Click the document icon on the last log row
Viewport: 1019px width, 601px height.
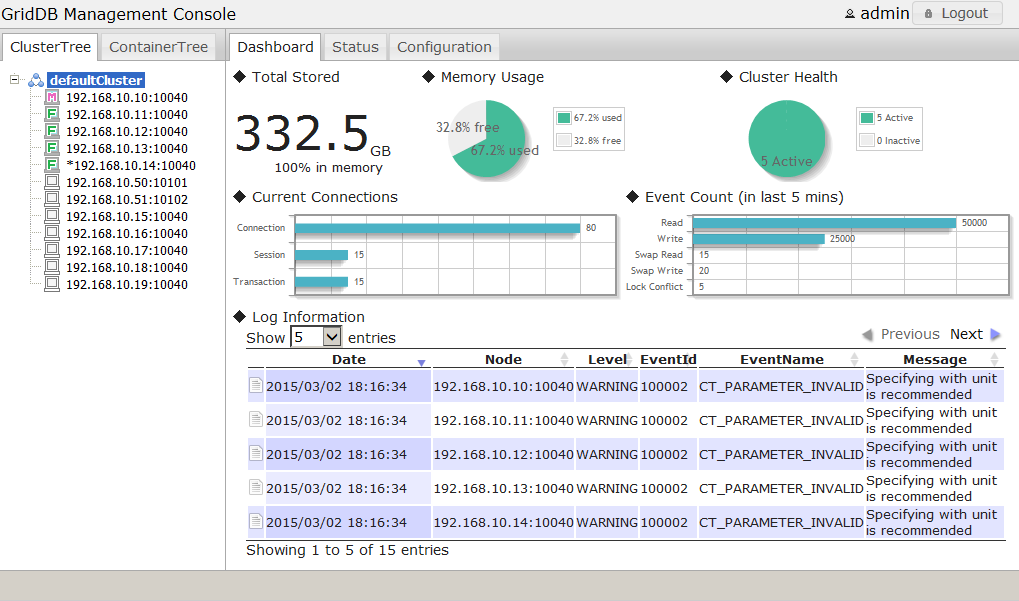point(255,522)
